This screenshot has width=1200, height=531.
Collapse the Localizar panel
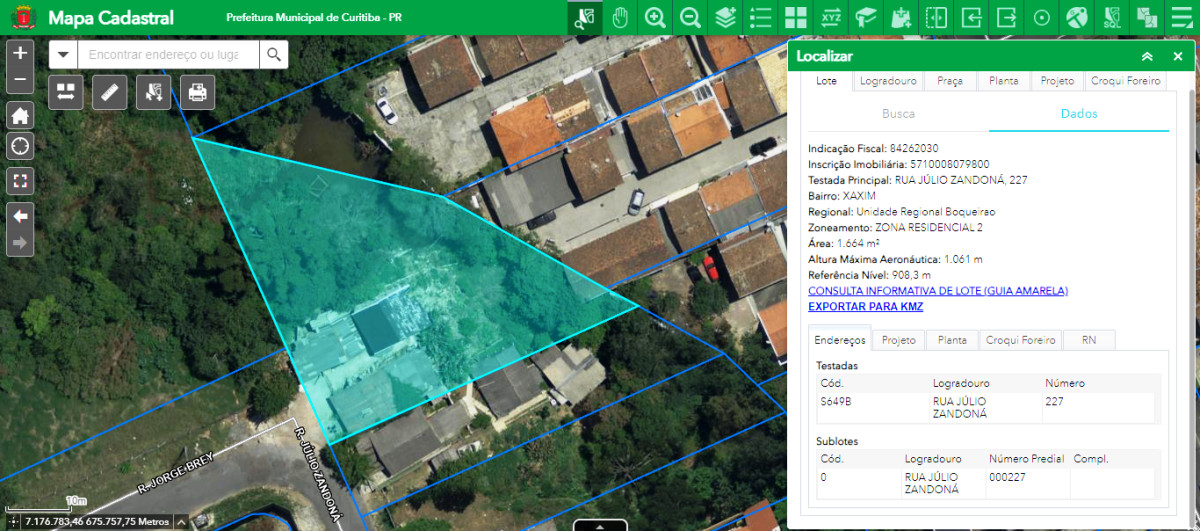tap(1147, 57)
